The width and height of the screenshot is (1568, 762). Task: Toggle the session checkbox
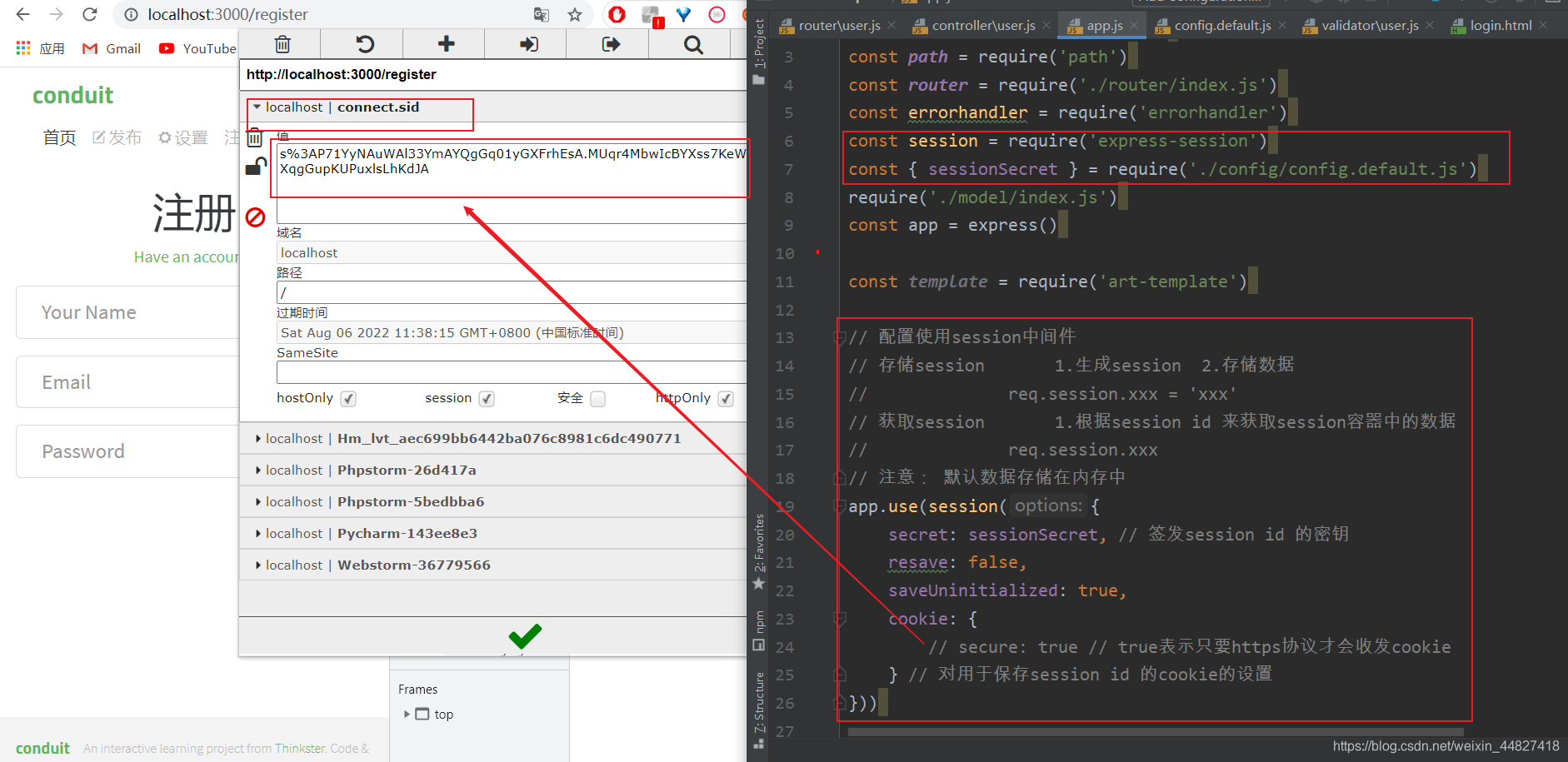(487, 399)
